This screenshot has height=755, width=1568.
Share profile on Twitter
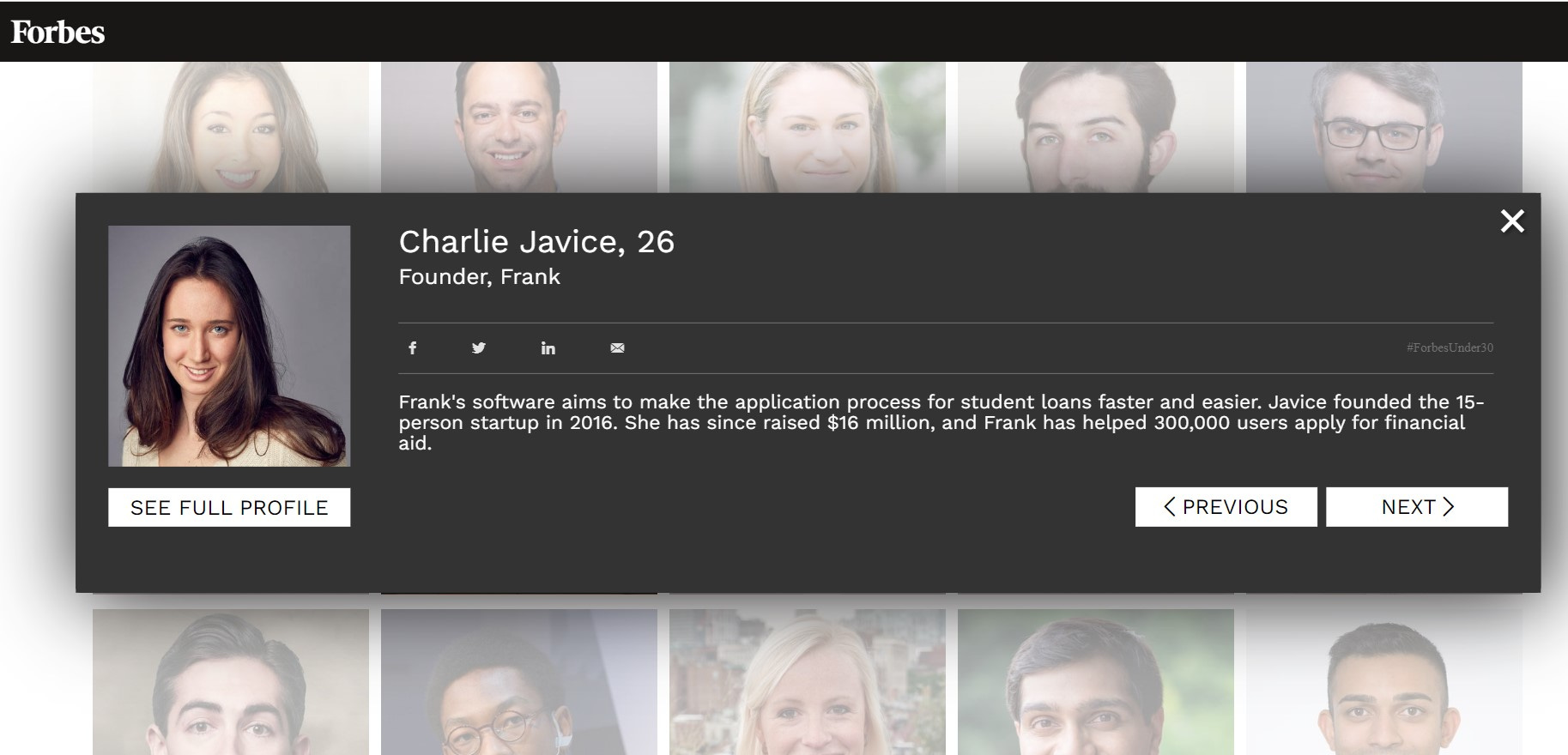479,347
